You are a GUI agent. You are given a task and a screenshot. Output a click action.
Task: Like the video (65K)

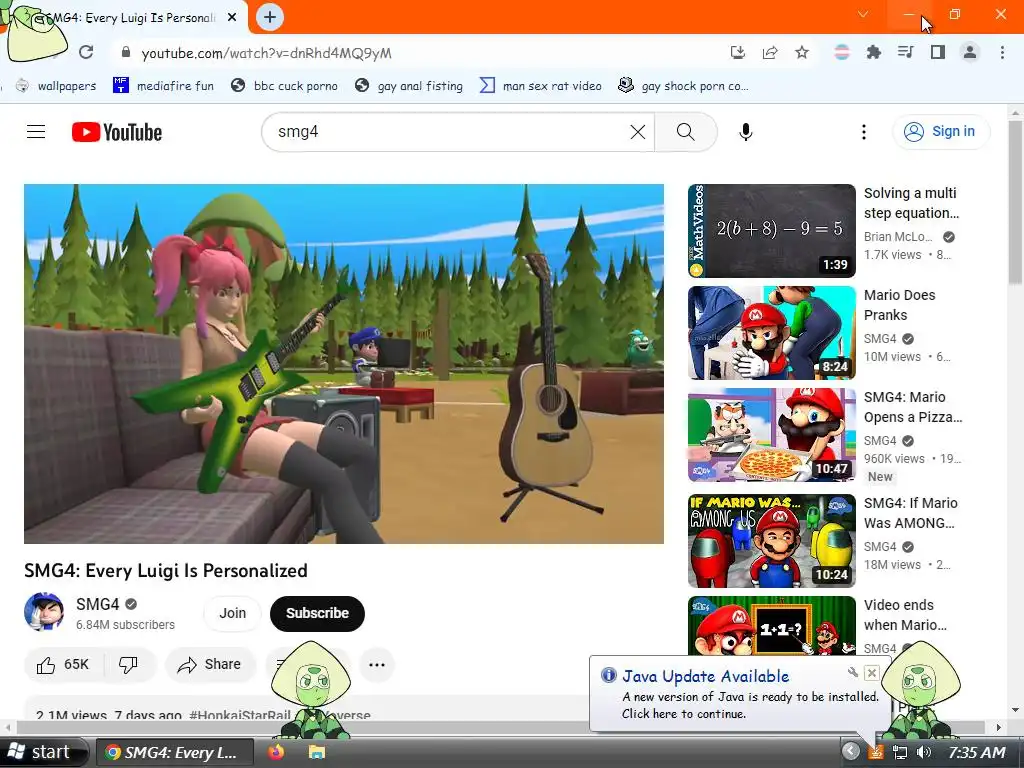click(63, 665)
